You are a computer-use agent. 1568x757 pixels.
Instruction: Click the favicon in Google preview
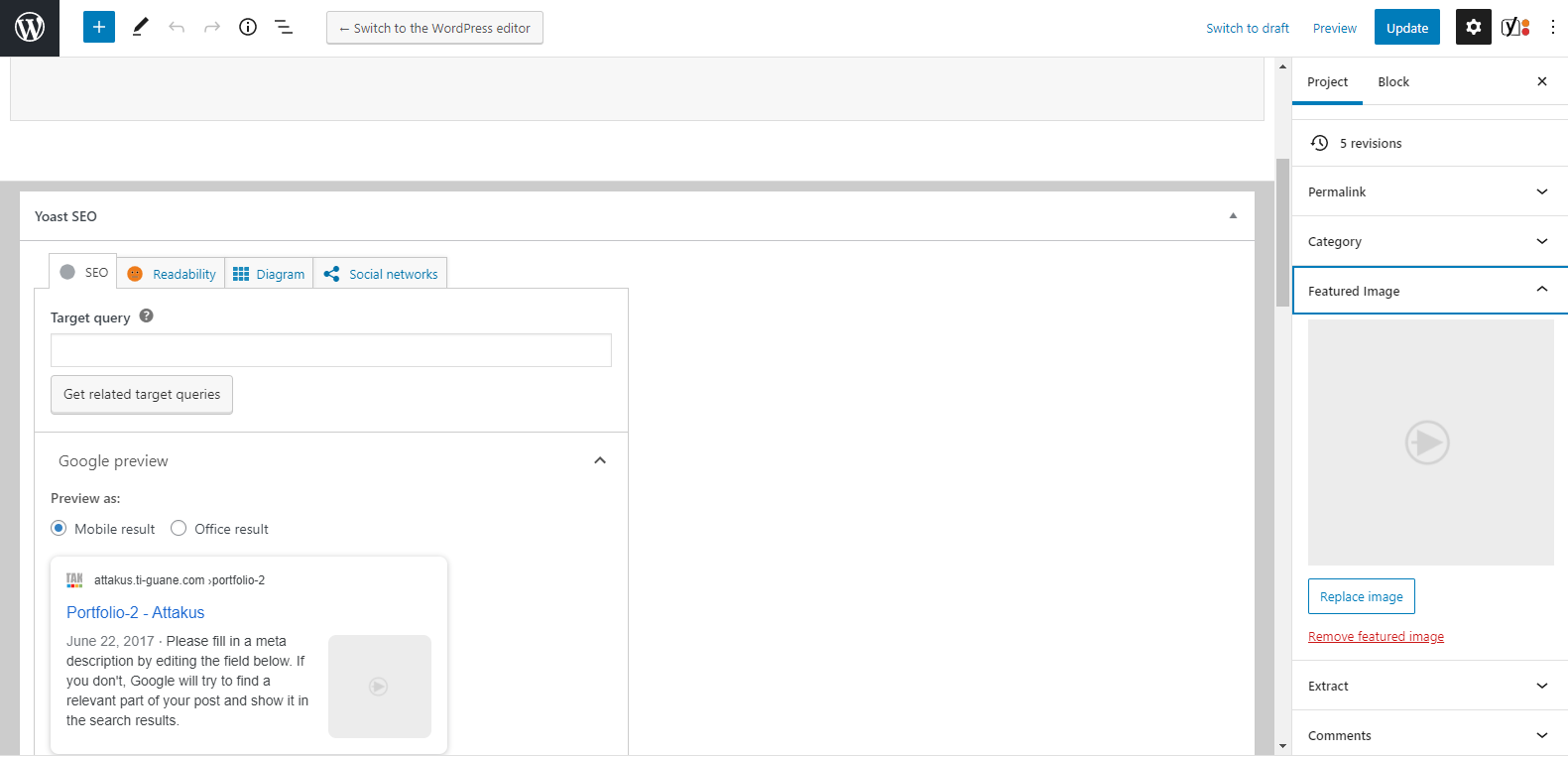(74, 580)
